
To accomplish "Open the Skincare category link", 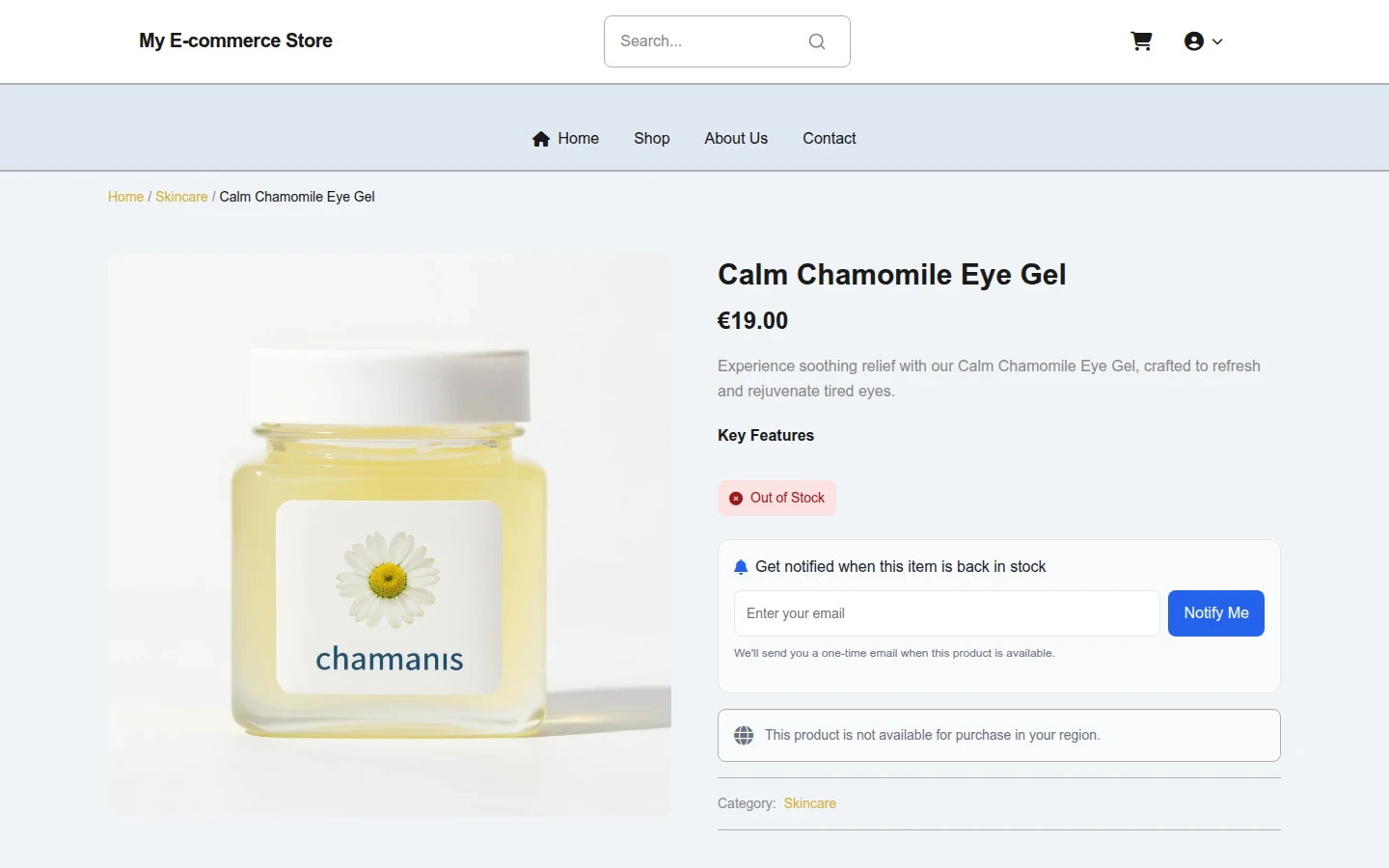I will coord(810,803).
